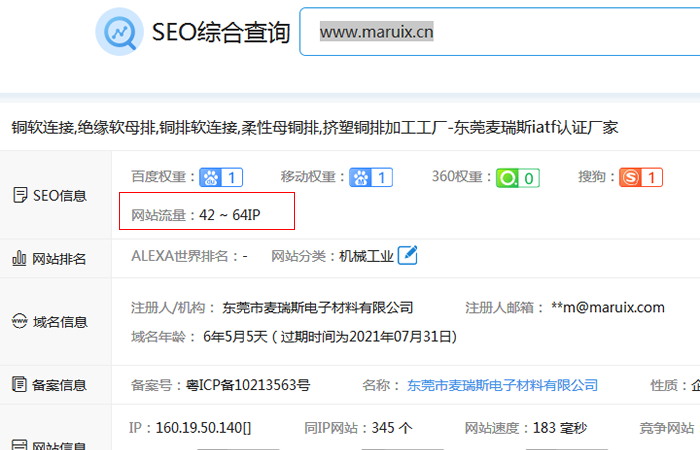Click the 百度权重 Baidu paw badge
Viewport: 700px width, 450px height.
(221, 177)
